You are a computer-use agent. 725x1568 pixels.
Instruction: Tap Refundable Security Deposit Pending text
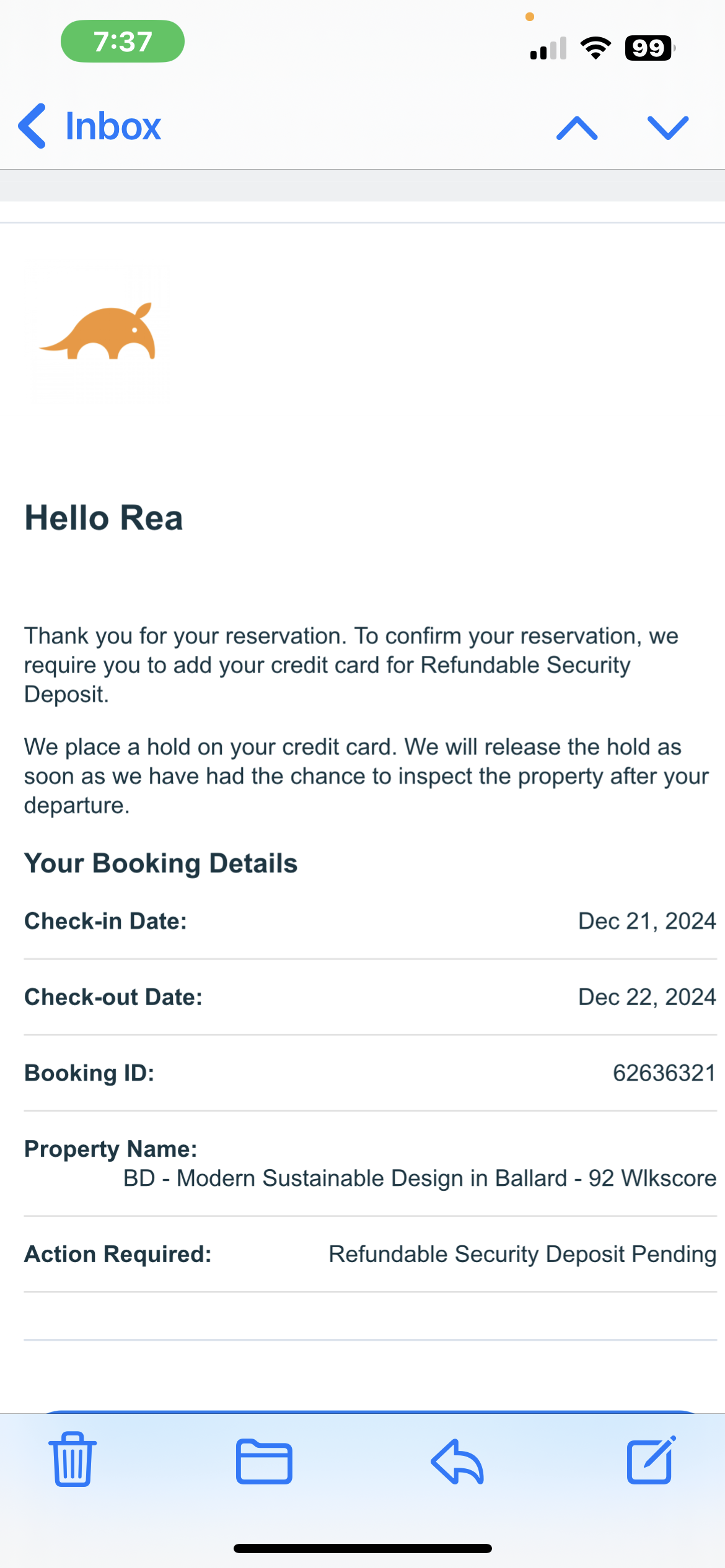(x=522, y=1254)
